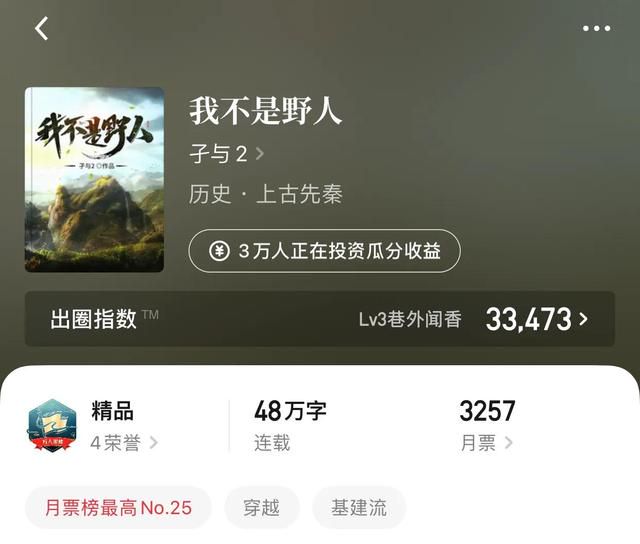This screenshot has height=544, width=640.
Task: Expand honors using chevron next to 4荣誉
Action: point(153,443)
